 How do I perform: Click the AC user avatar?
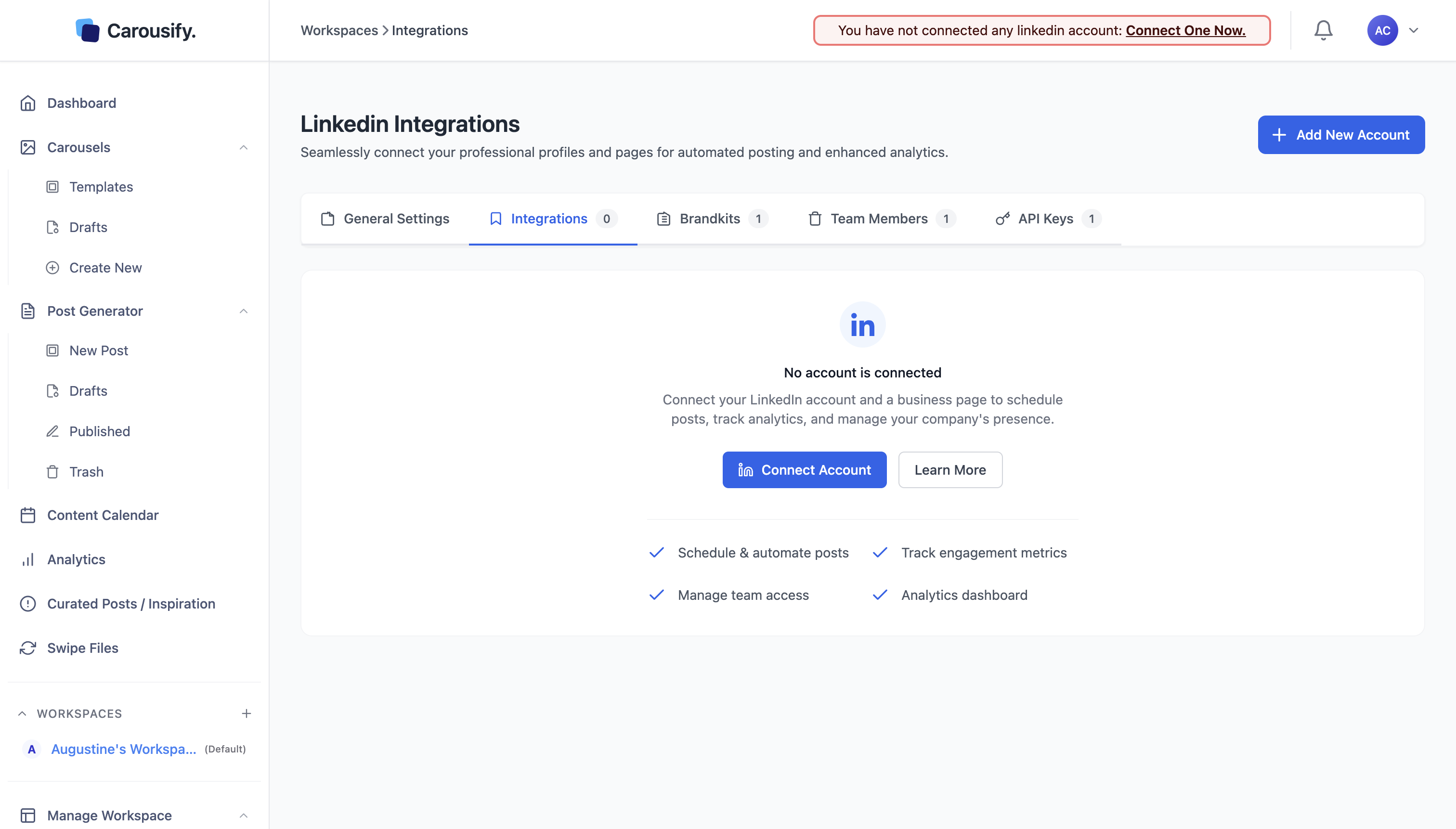click(1382, 30)
